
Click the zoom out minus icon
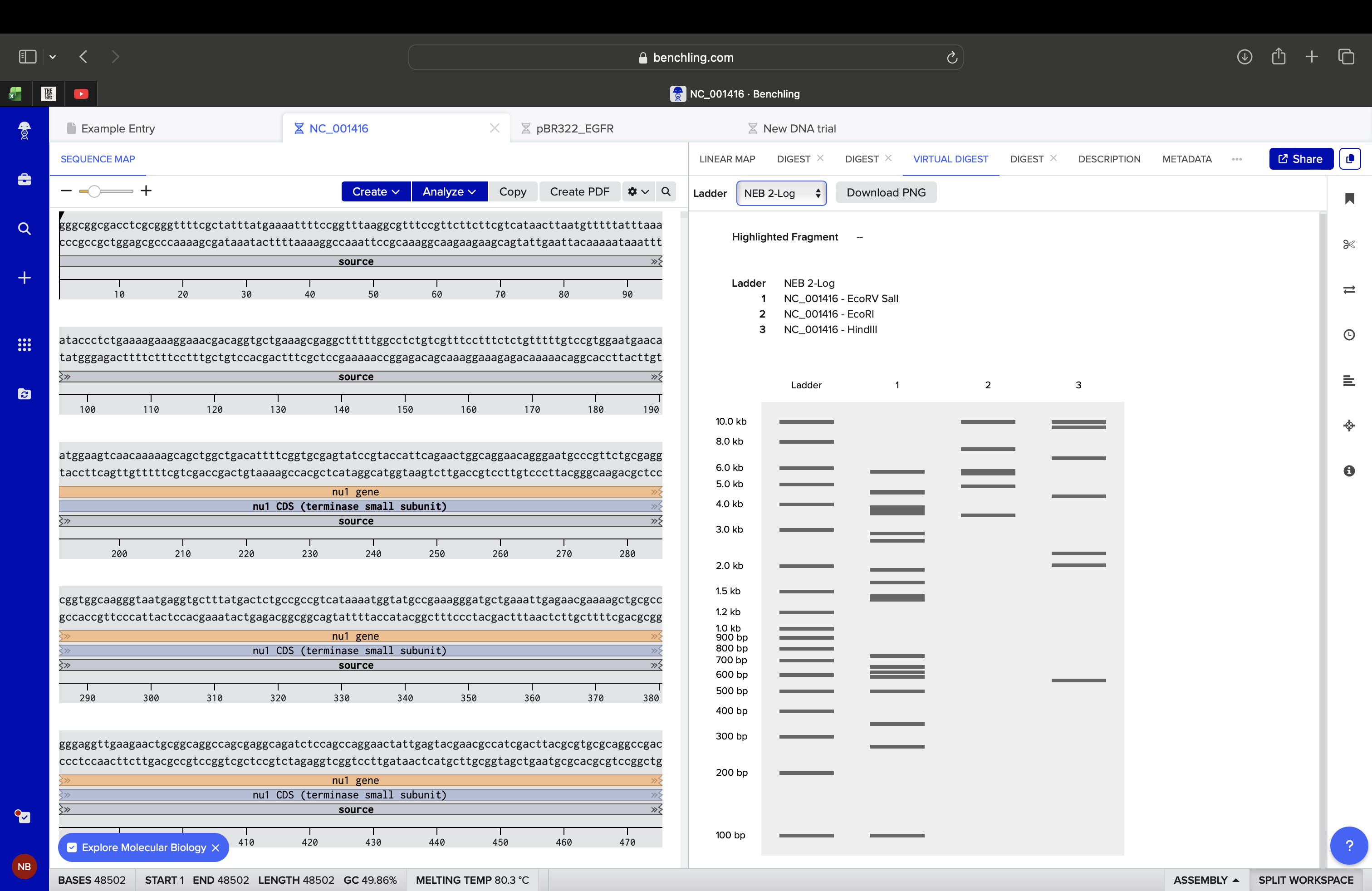[x=66, y=191]
